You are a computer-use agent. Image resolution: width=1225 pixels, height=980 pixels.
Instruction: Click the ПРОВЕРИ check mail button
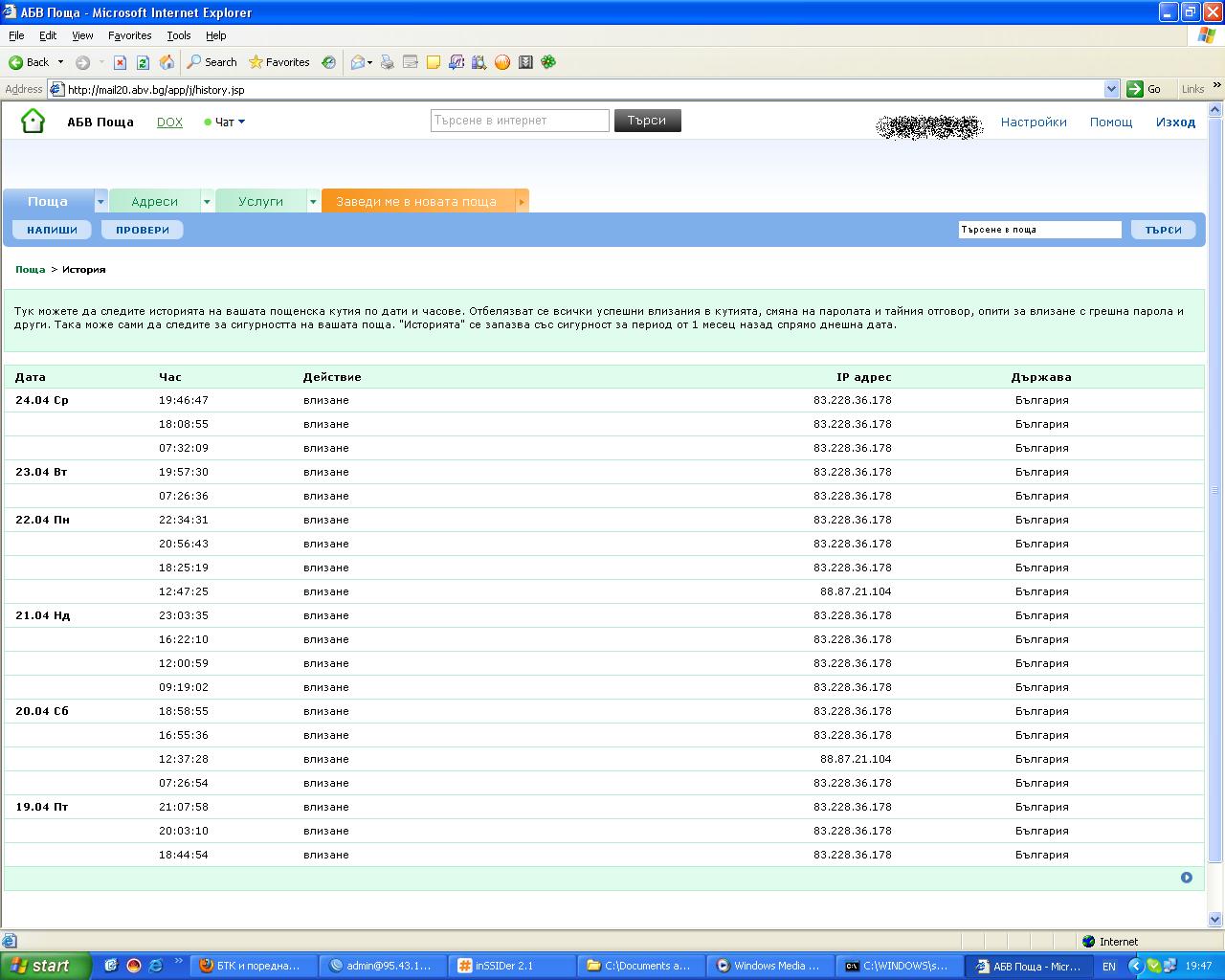click(143, 230)
